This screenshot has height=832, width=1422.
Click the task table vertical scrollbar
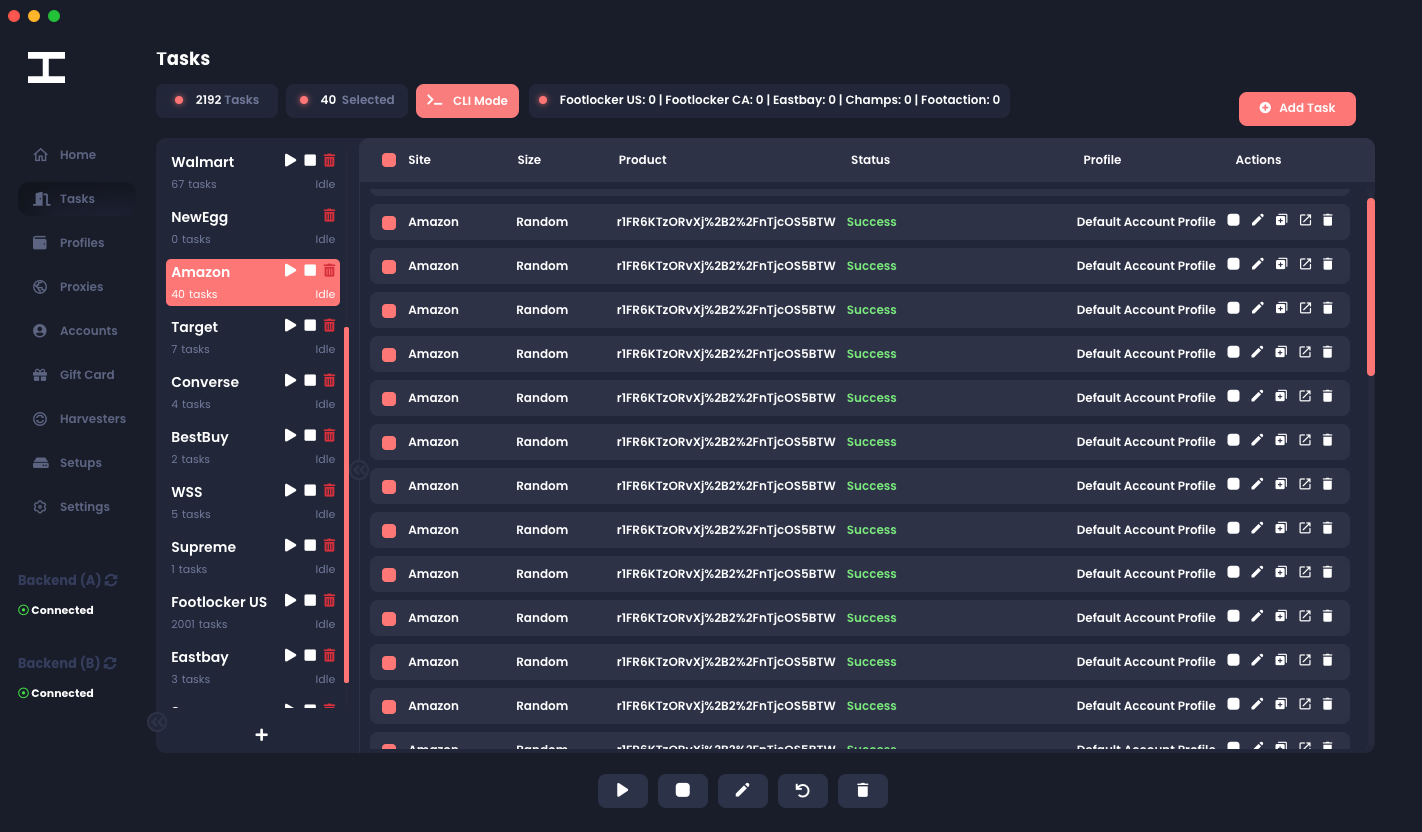click(1370, 288)
